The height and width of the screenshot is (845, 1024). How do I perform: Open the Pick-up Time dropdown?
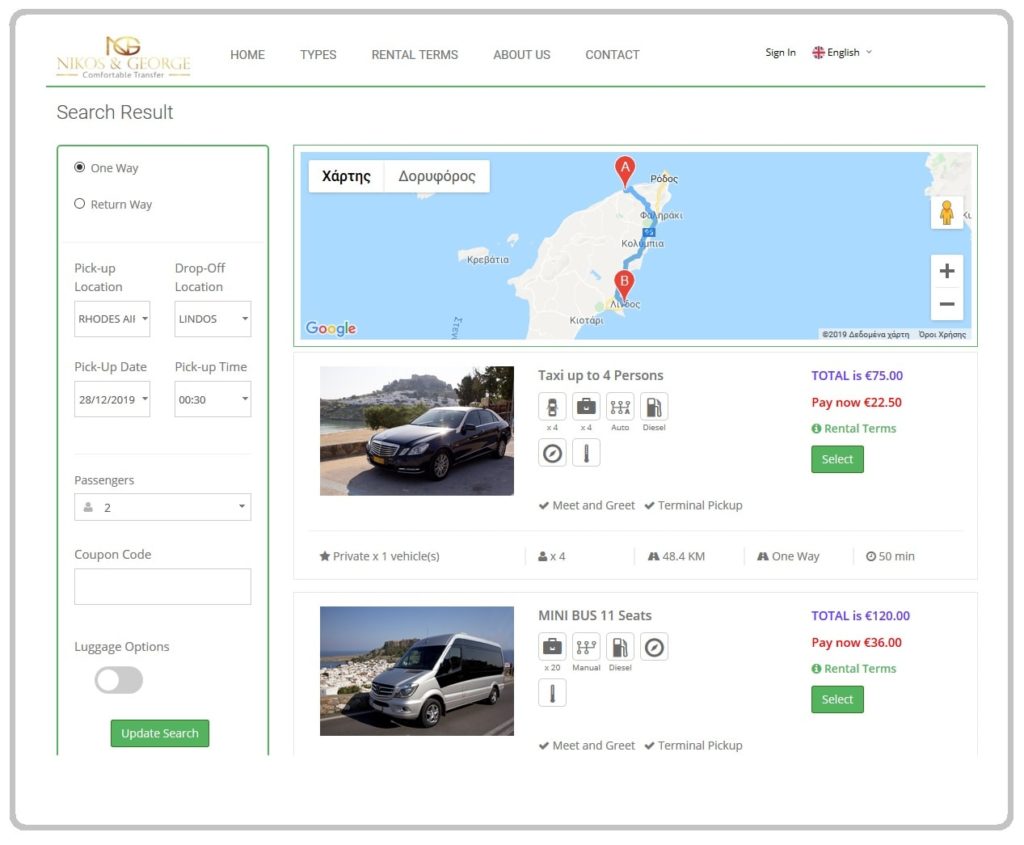[212, 400]
